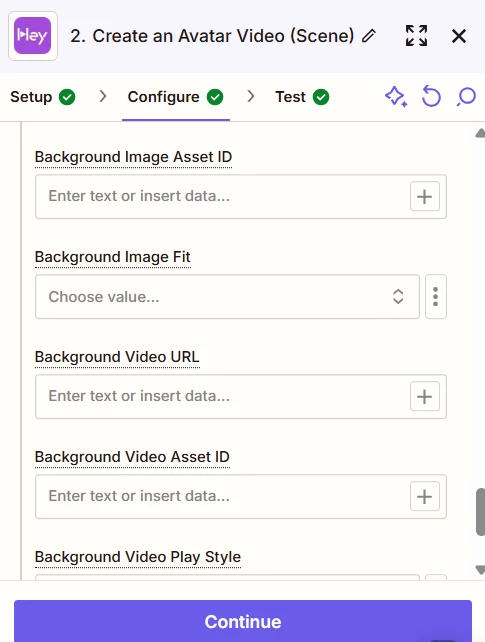
Task: Switch to the Setup tab
Action: [43, 97]
